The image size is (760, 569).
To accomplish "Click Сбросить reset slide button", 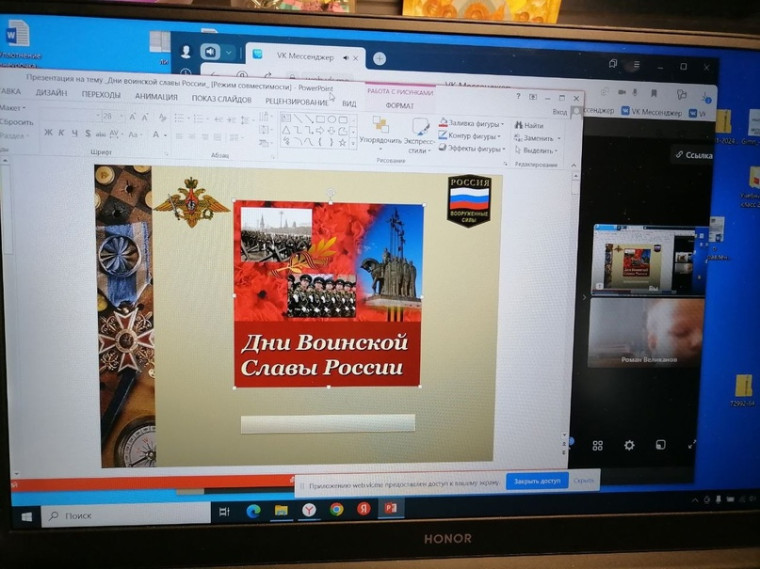I will coord(16,122).
